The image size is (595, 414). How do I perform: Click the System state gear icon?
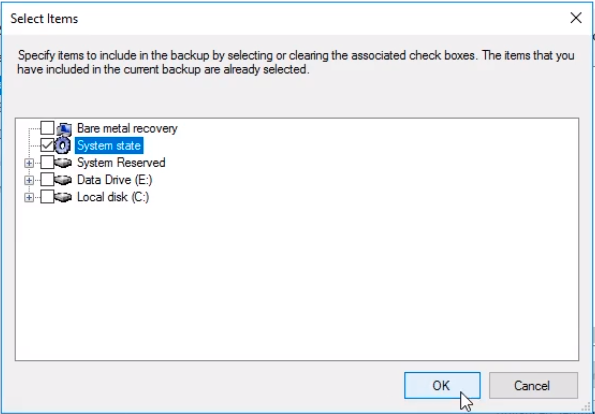(63, 146)
